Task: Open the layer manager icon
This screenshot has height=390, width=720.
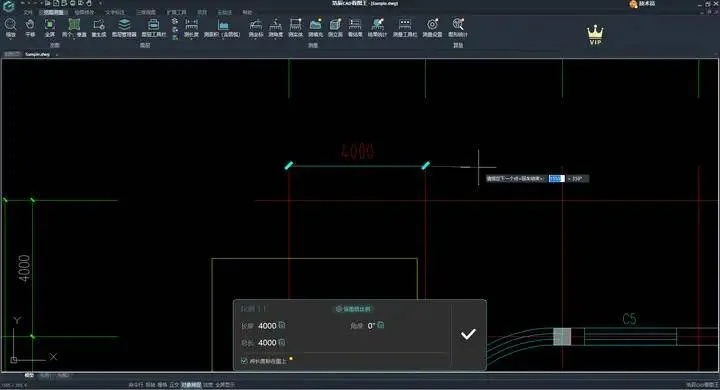Action: click(x=124, y=27)
